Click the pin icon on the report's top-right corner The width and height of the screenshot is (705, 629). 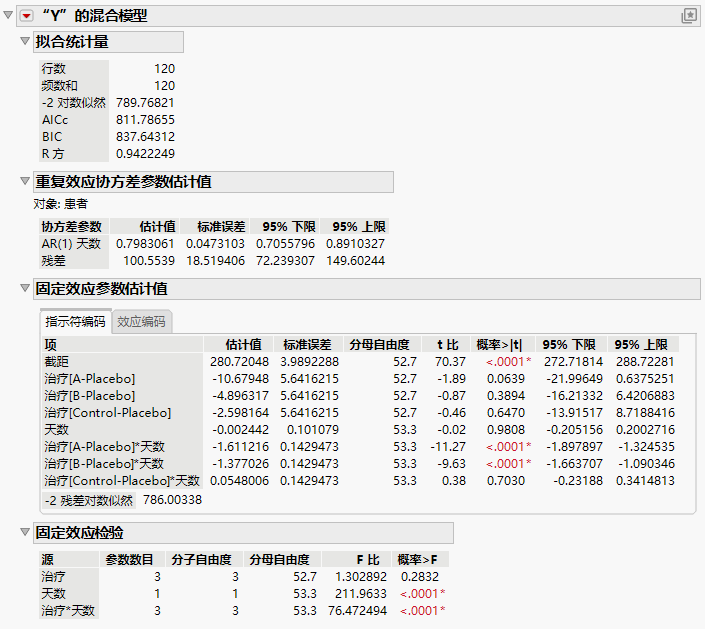click(x=689, y=16)
